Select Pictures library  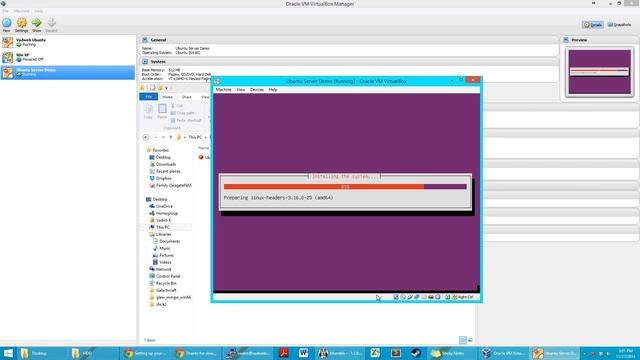point(163,255)
